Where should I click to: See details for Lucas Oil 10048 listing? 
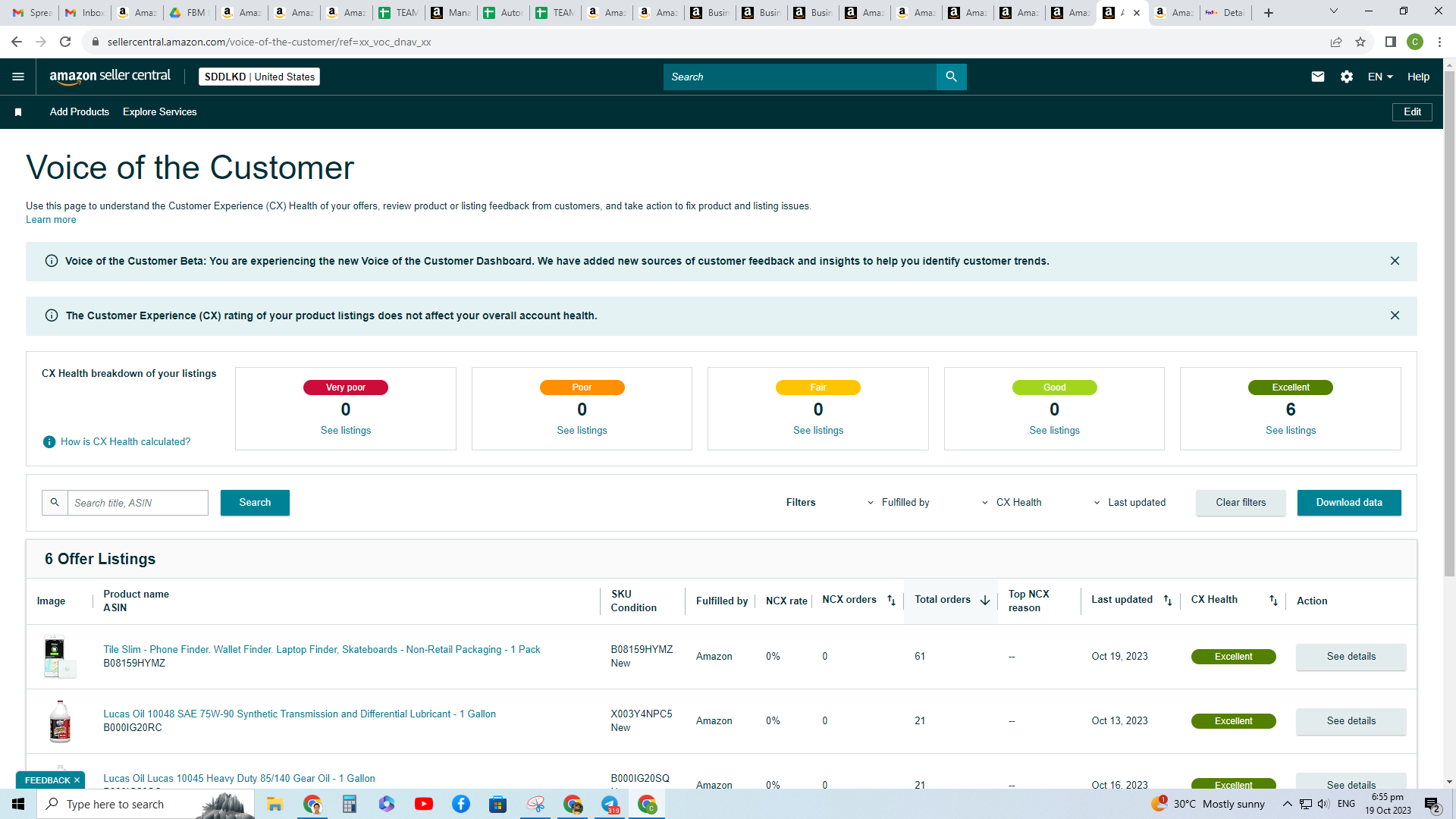tap(1351, 721)
